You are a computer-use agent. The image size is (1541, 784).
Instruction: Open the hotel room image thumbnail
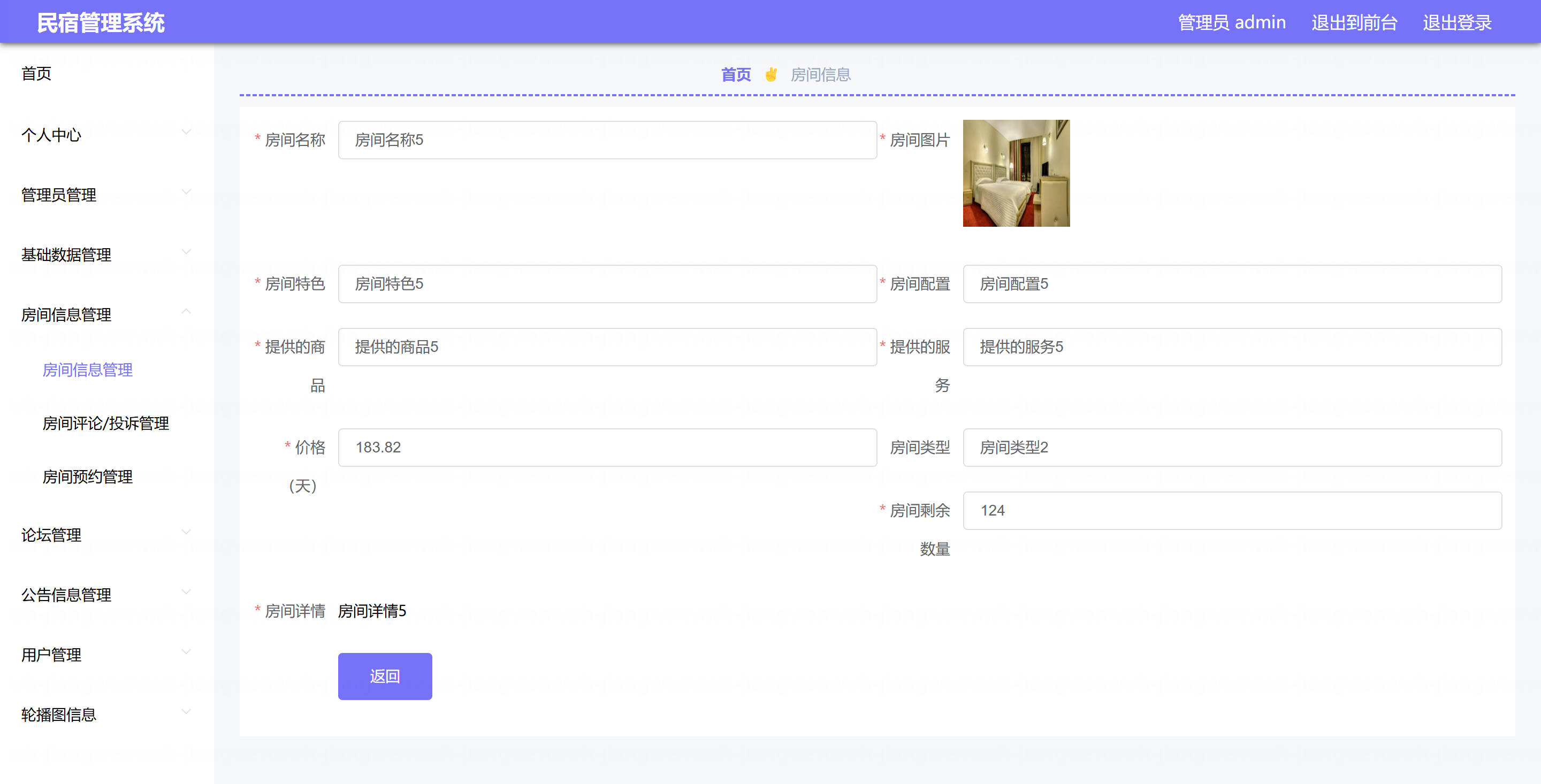click(1017, 173)
